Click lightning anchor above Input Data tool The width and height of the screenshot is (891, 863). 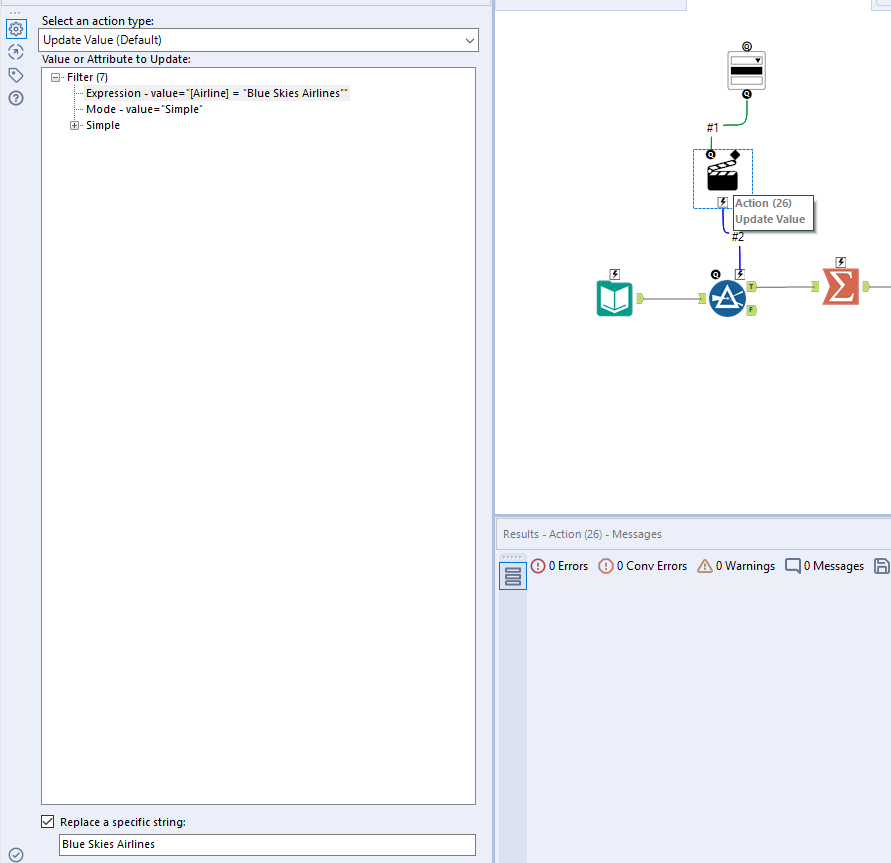[615, 274]
